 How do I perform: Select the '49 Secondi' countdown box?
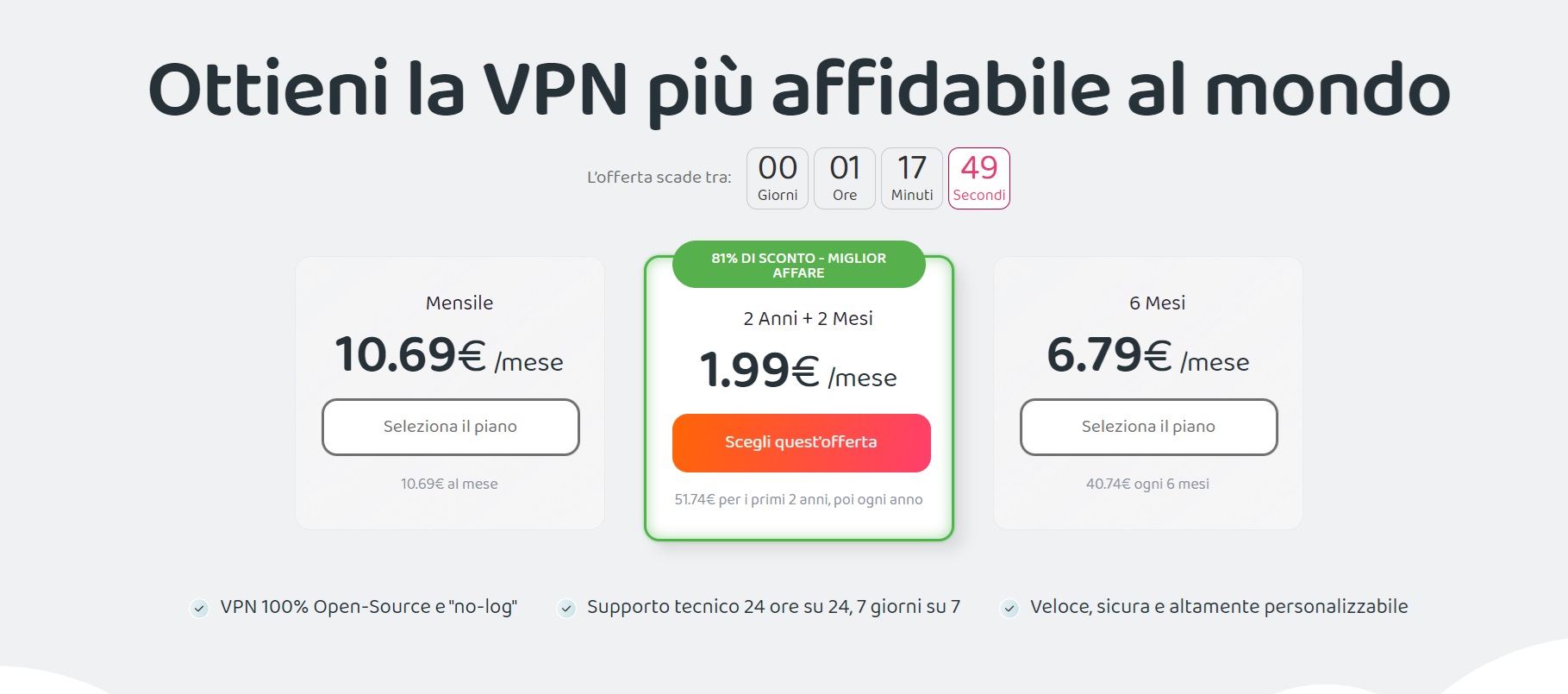978,178
